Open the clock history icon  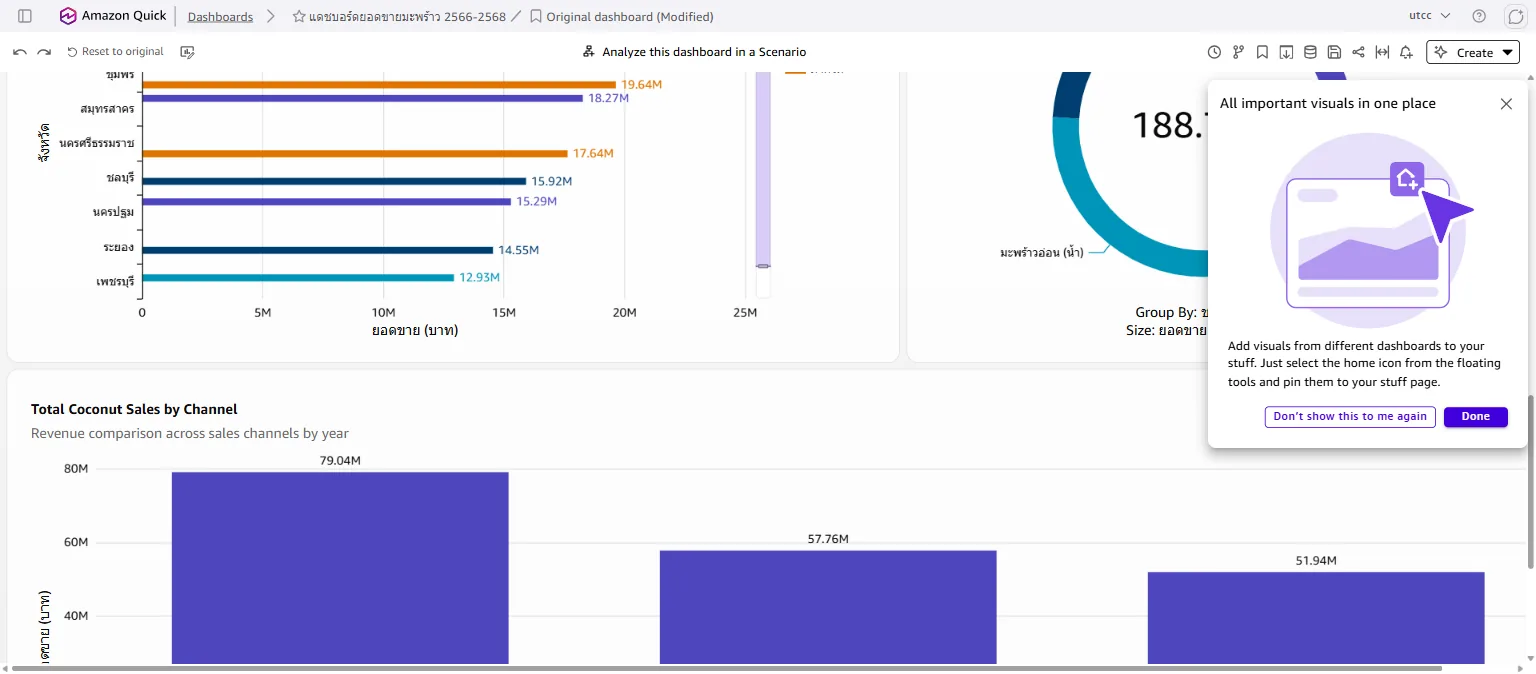point(1214,52)
